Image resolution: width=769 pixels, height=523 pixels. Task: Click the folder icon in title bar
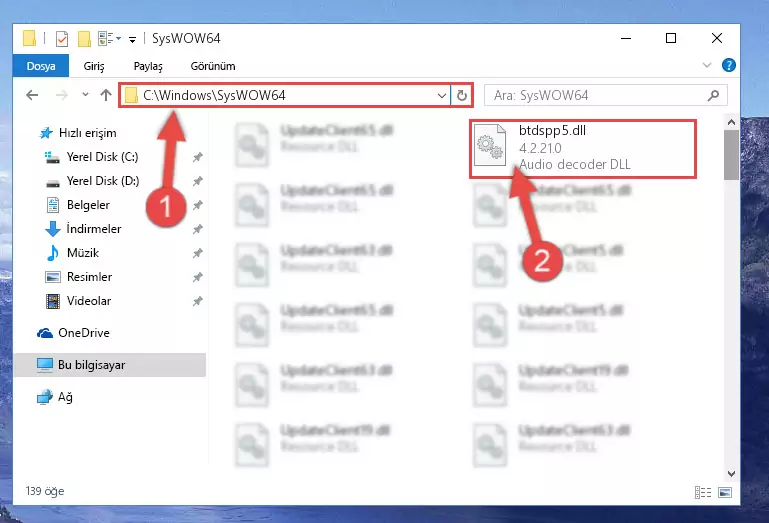[x=29, y=38]
